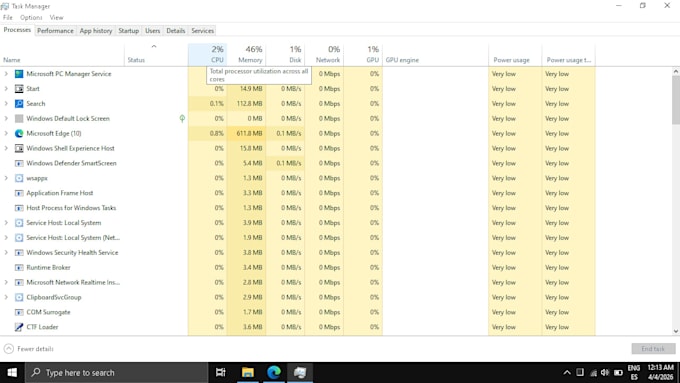
Task: Sort by the Disk column header
Action: (x=285, y=54)
